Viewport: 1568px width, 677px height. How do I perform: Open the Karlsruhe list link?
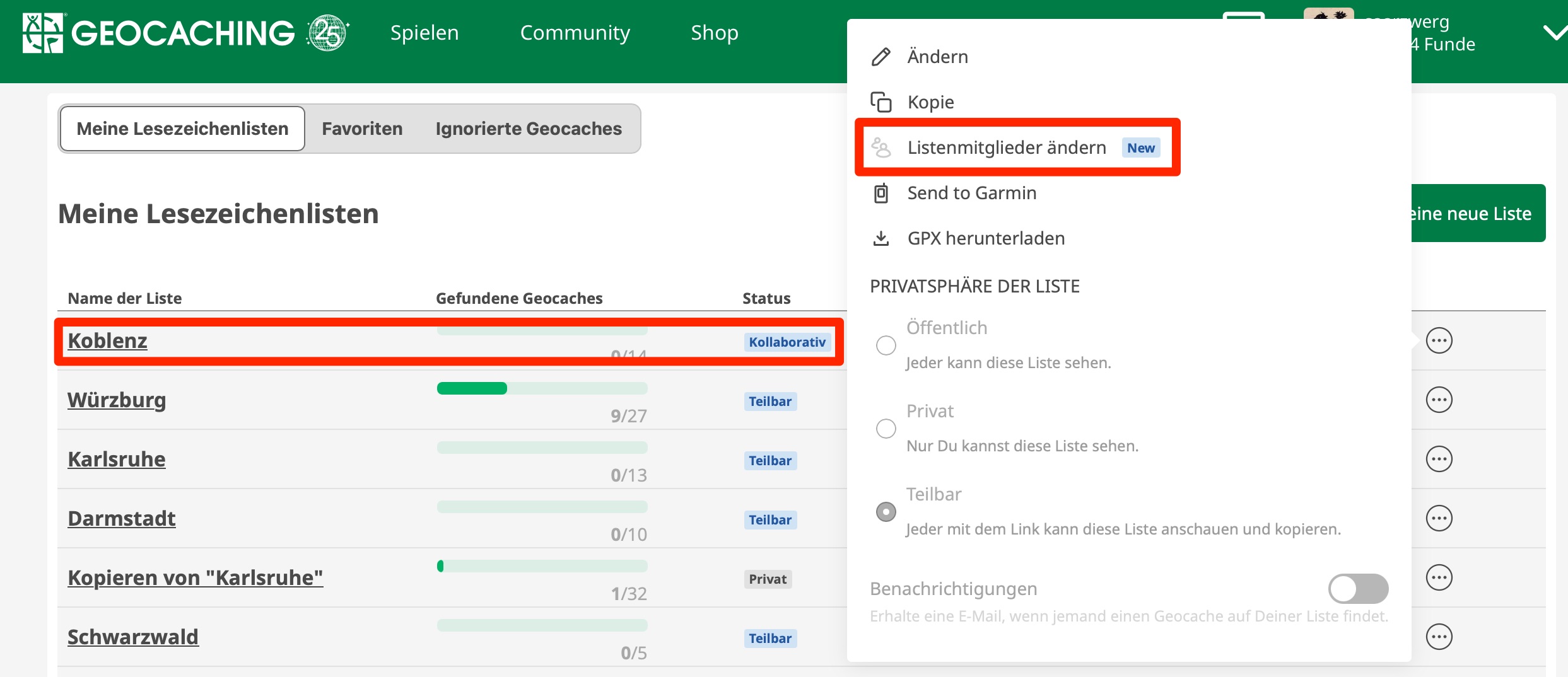tap(117, 459)
